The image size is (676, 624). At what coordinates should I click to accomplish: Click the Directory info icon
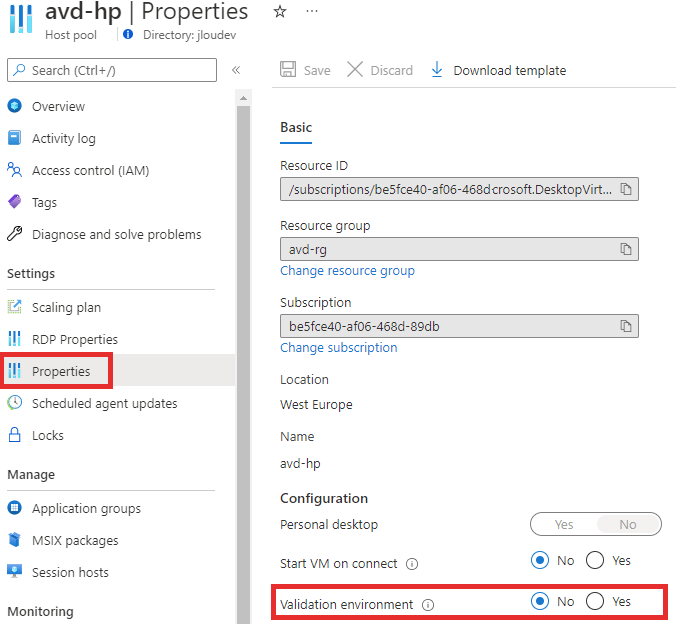tap(128, 34)
